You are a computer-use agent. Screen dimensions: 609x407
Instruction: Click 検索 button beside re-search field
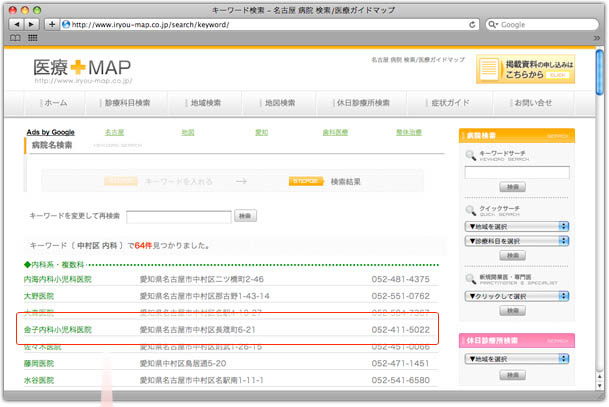pos(245,216)
